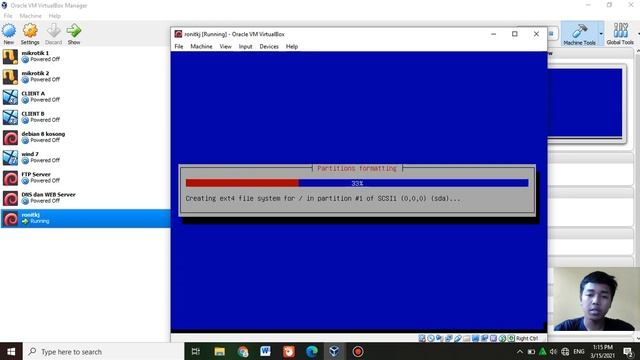Viewport: 640px width, 360px height.
Task: Click the ronitkj VM window title icon
Action: pyautogui.click(x=178, y=34)
